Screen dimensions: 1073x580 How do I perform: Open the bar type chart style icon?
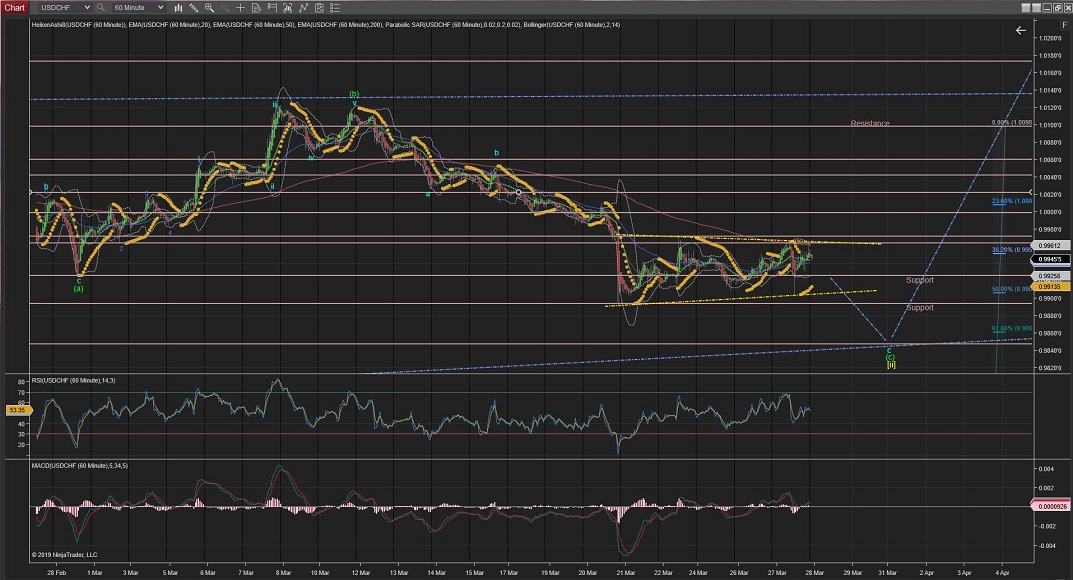(179, 7)
